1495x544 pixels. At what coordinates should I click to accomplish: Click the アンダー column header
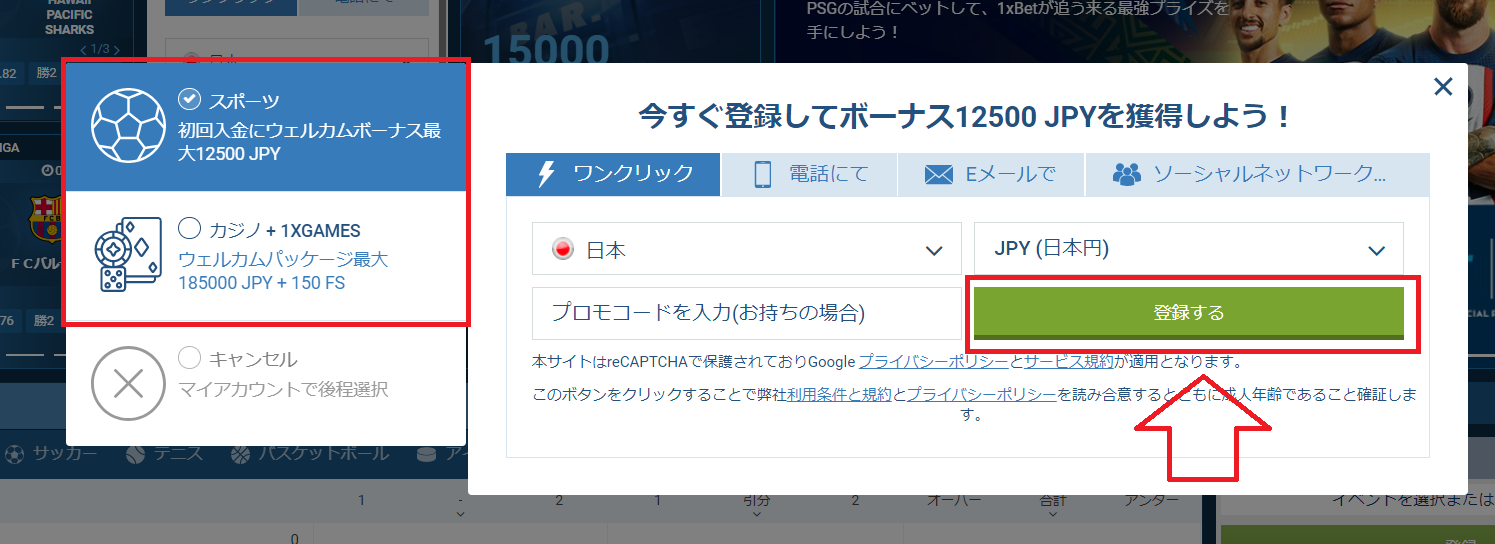(x=1151, y=499)
